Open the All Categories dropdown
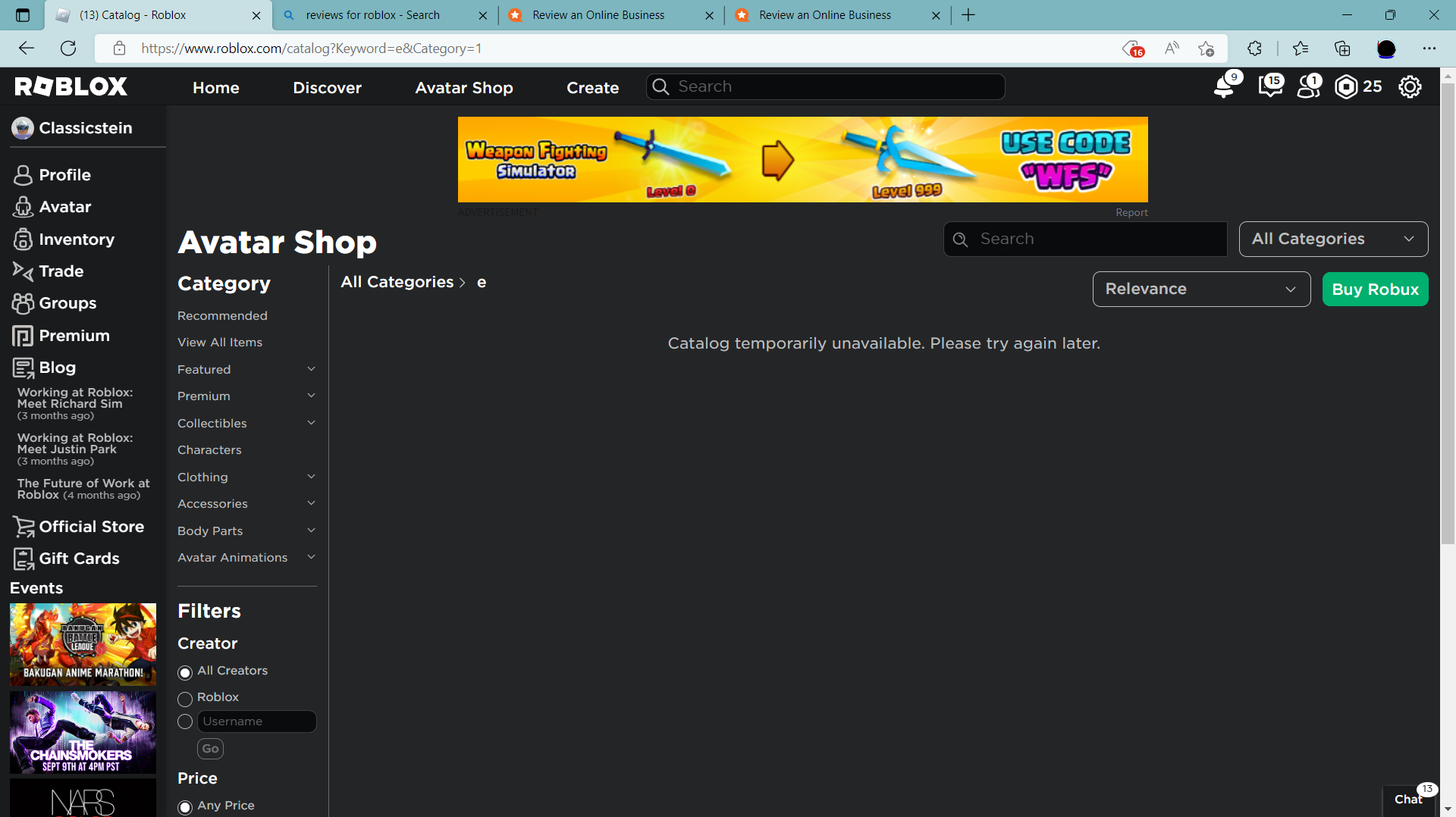 1332,239
